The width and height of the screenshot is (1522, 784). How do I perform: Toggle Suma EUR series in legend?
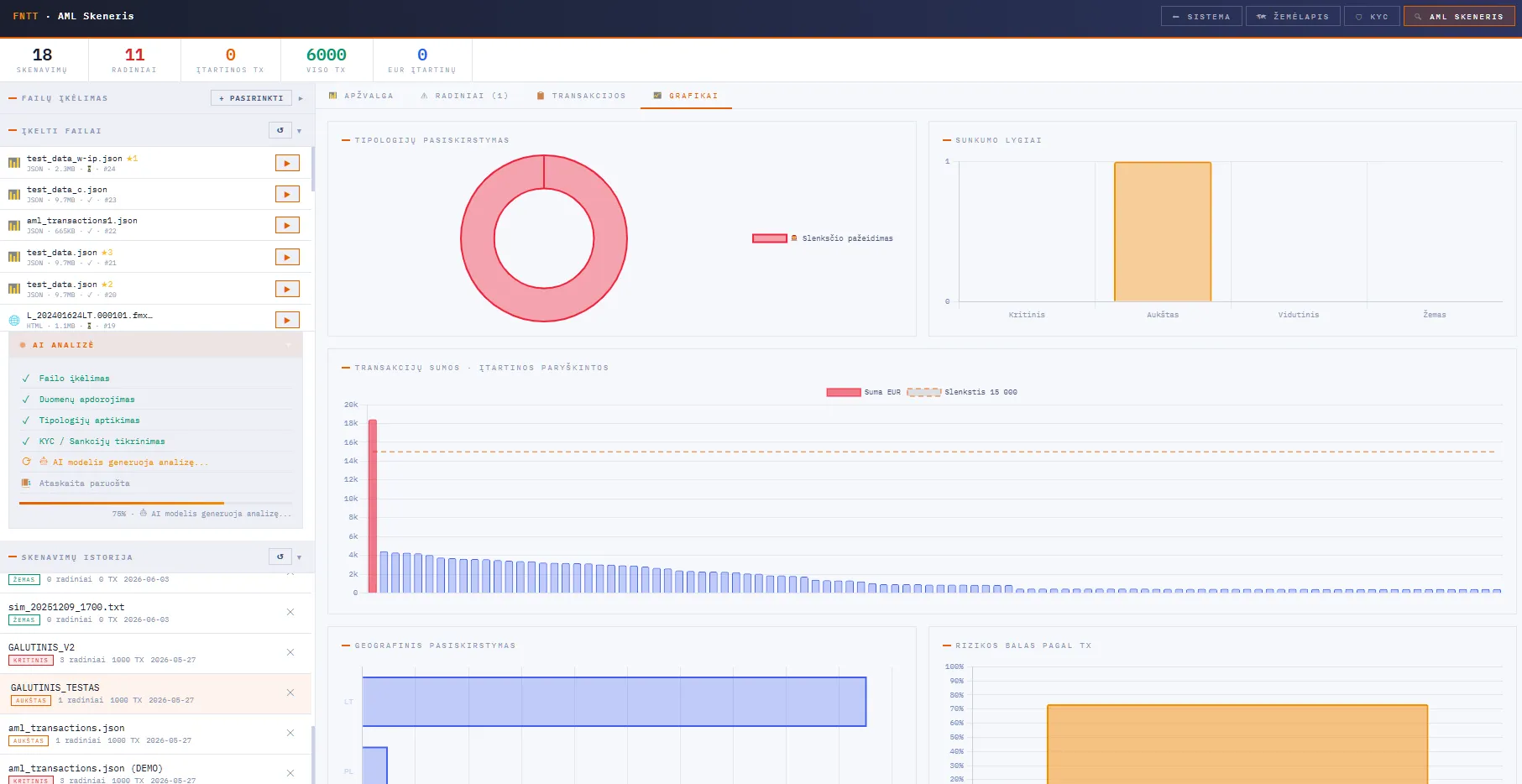(864, 392)
